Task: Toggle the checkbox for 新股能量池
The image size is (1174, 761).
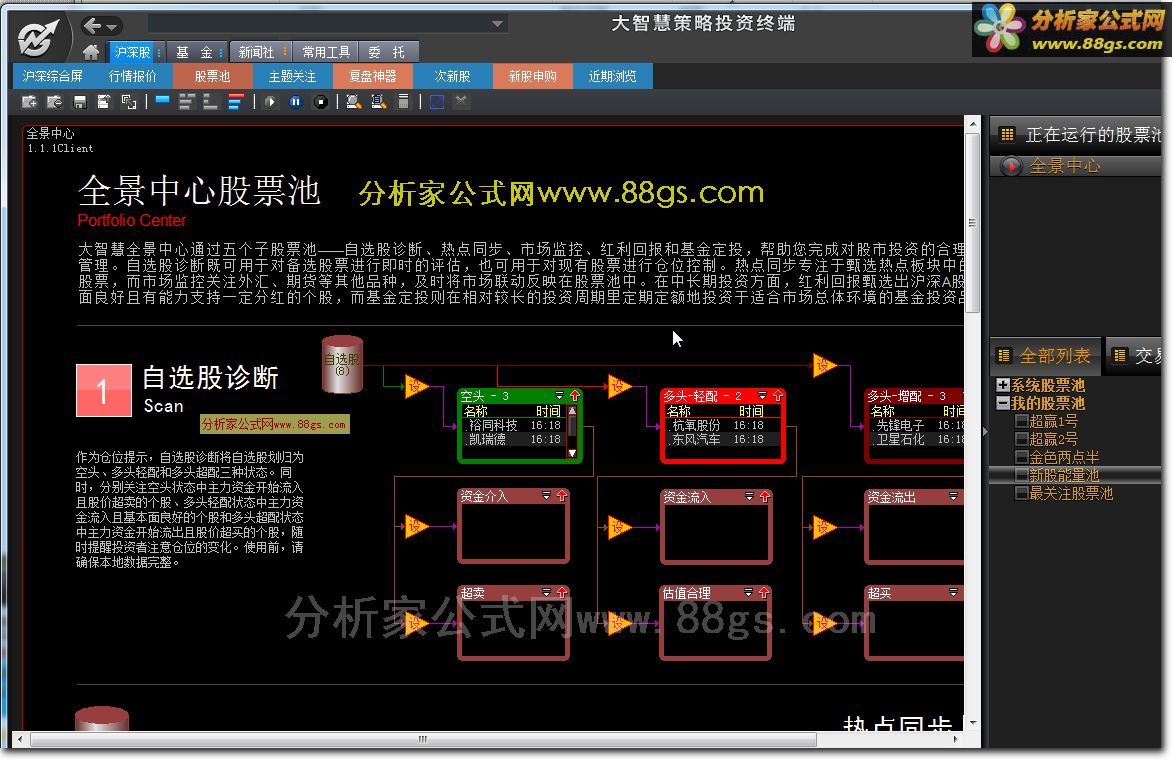Action: tap(1021, 475)
